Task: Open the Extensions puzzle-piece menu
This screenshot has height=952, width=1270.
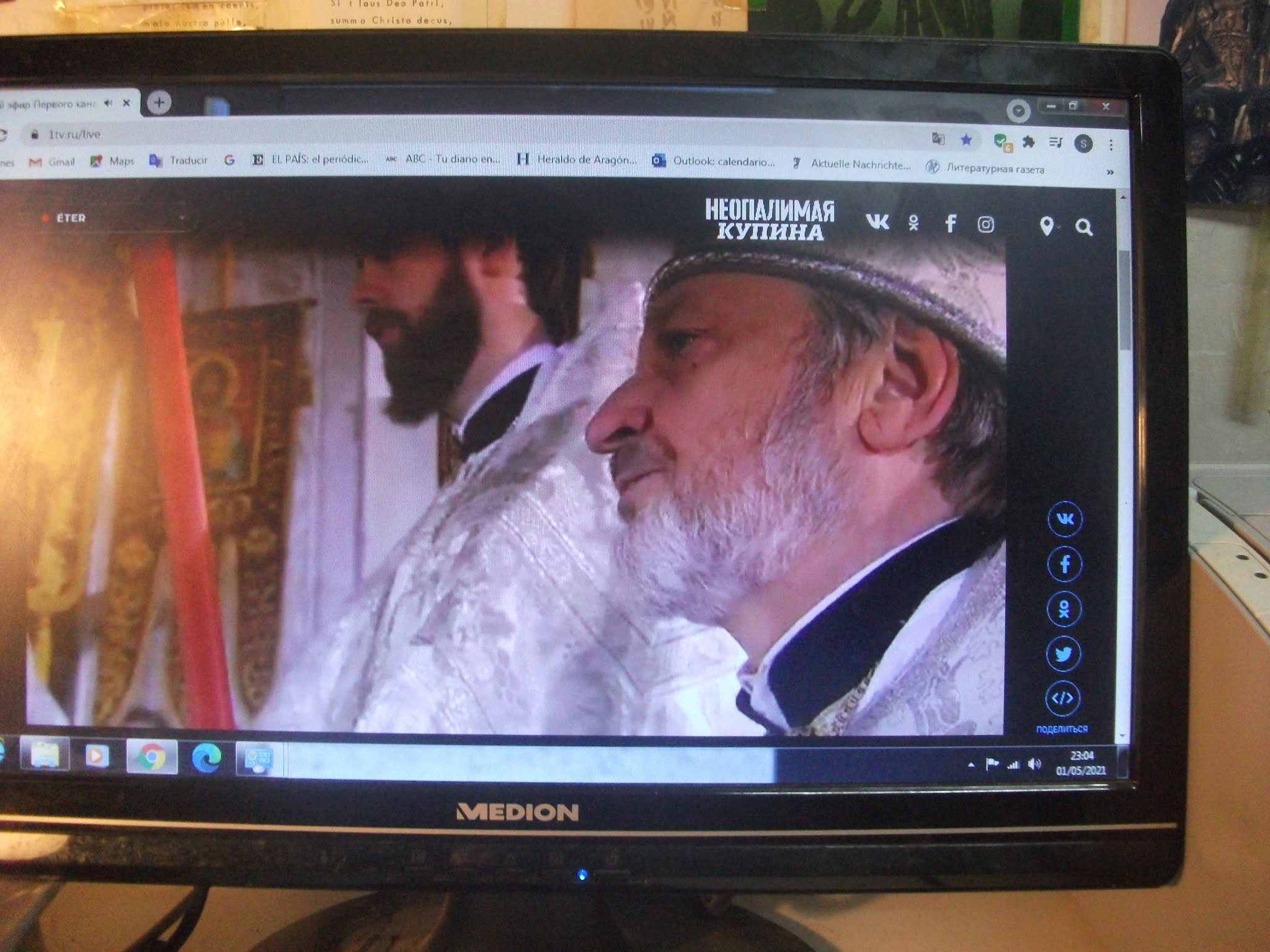Action: [1029, 143]
